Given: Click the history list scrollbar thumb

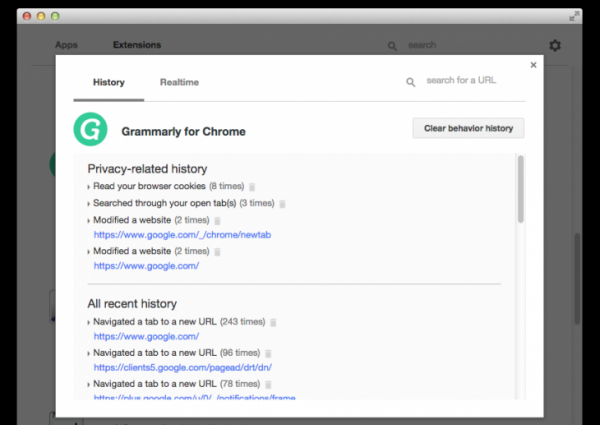Looking at the screenshot, I should coord(520,189).
